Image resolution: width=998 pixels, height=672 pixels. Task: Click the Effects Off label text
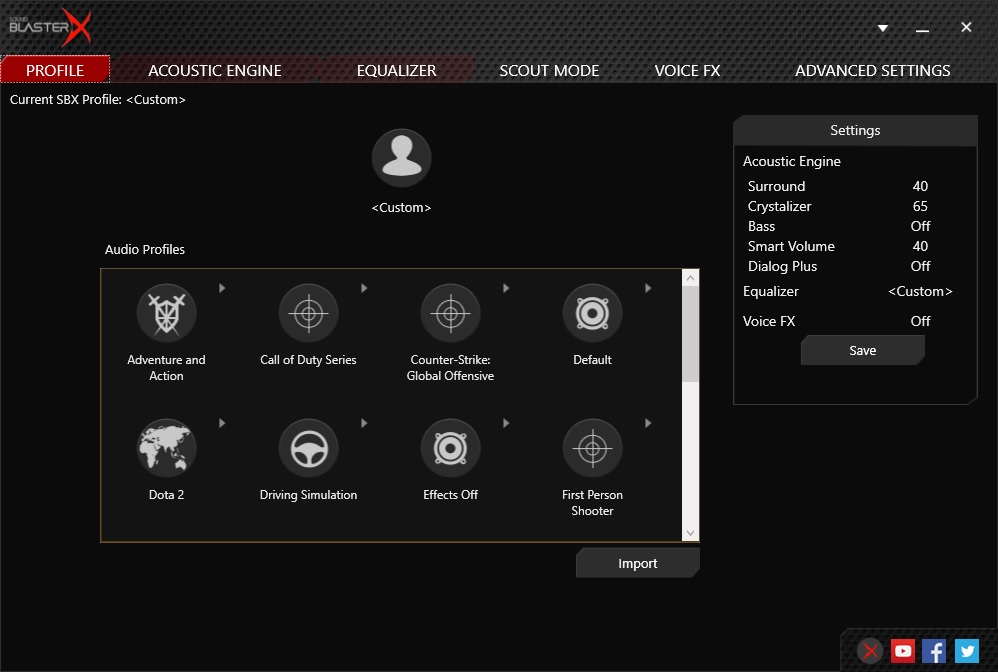[451, 495]
